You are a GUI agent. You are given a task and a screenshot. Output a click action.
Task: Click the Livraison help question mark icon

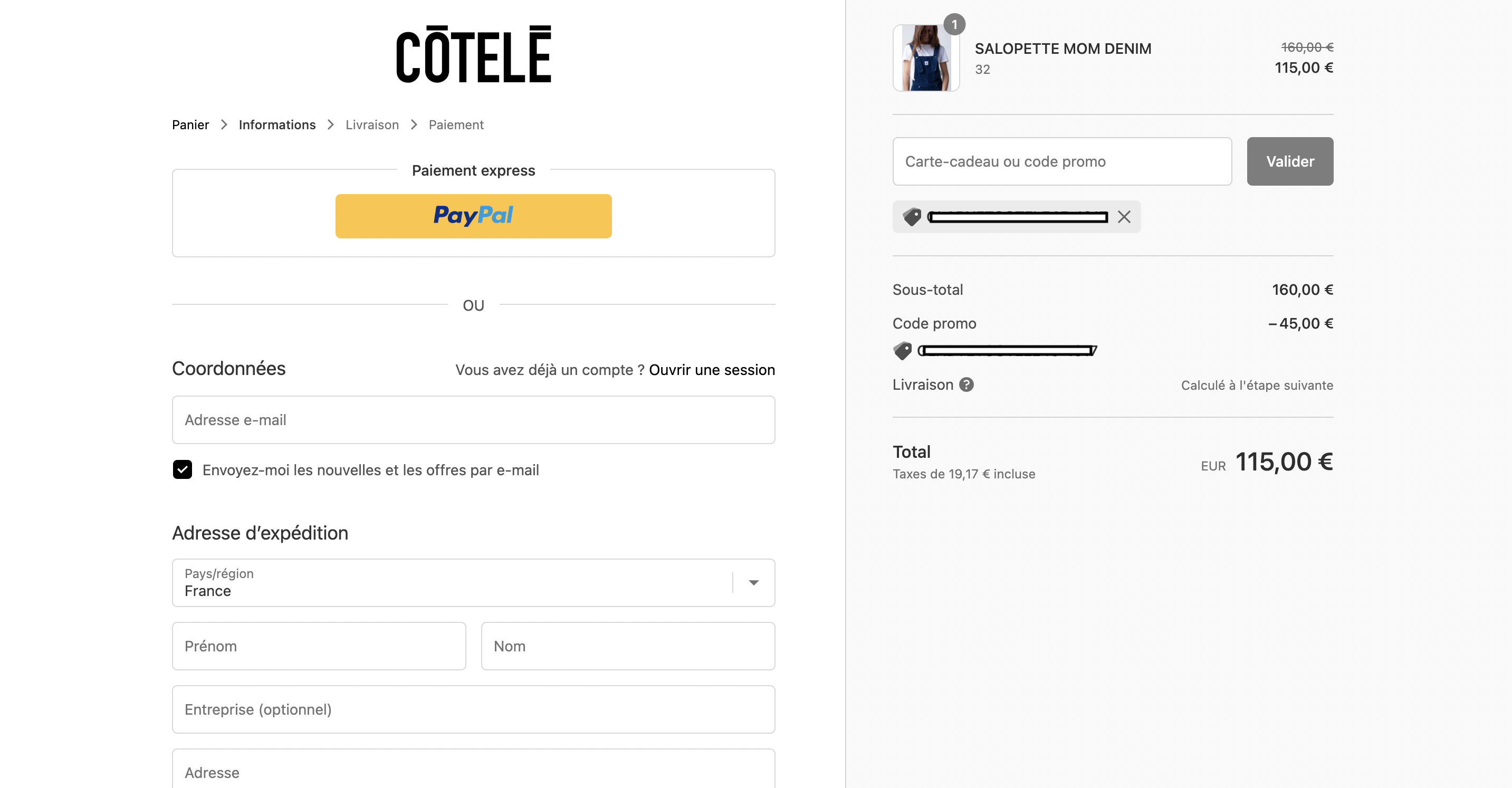966,385
